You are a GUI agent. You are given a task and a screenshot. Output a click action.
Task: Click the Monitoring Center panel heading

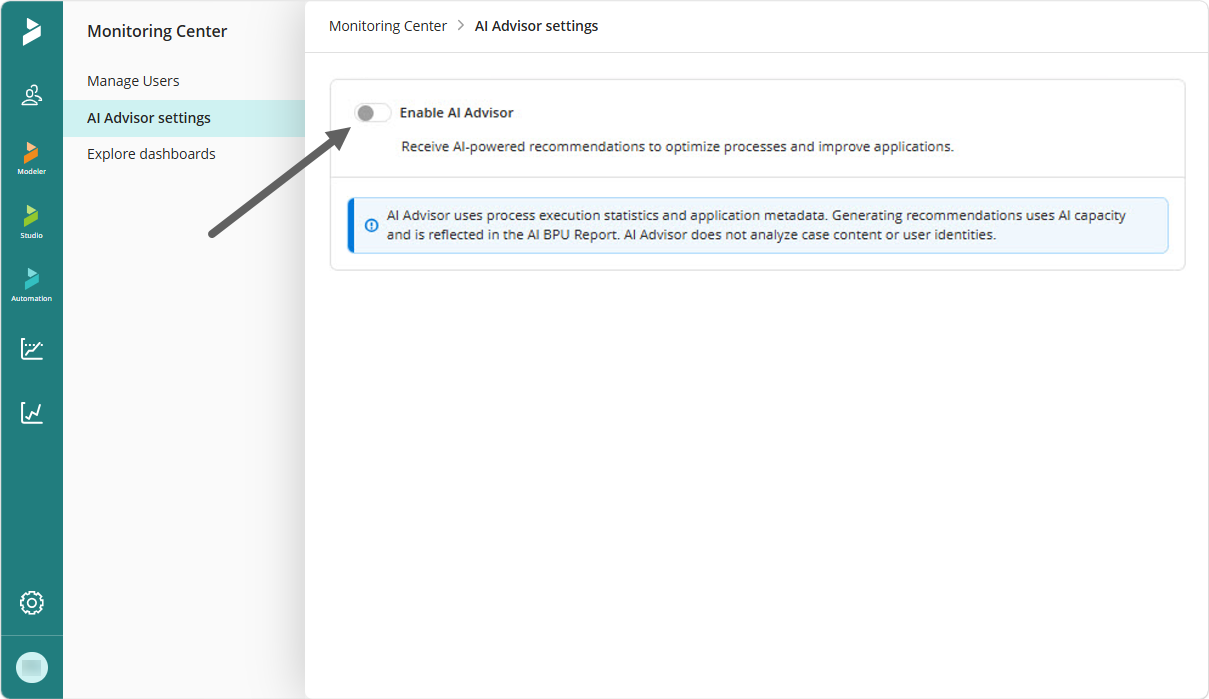pos(157,31)
